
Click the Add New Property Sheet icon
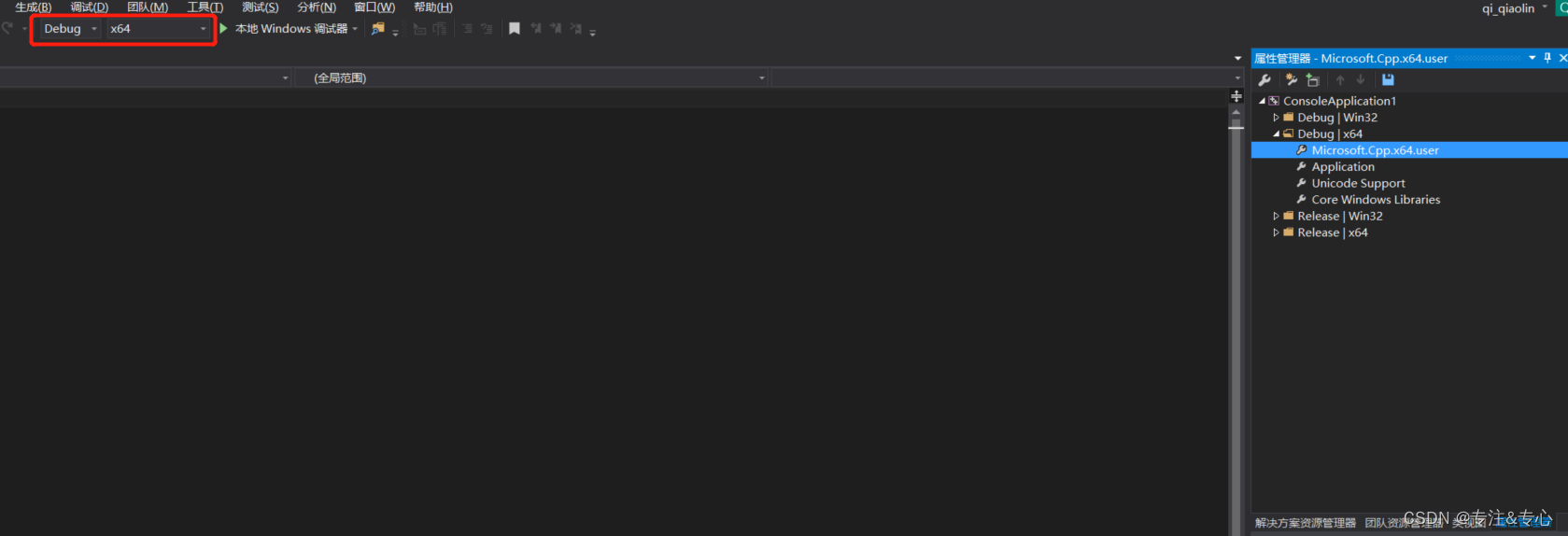pos(1292,80)
